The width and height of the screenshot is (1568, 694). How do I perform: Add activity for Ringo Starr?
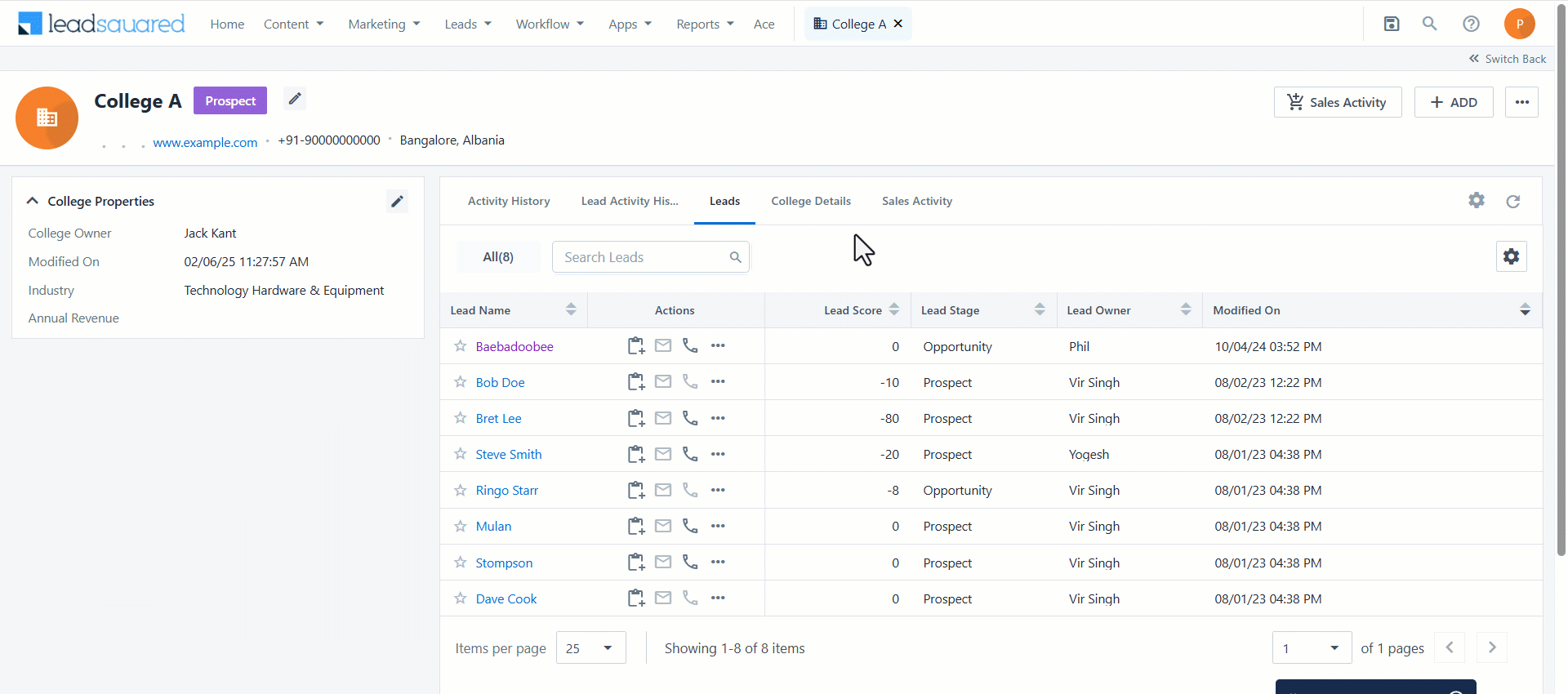636,490
